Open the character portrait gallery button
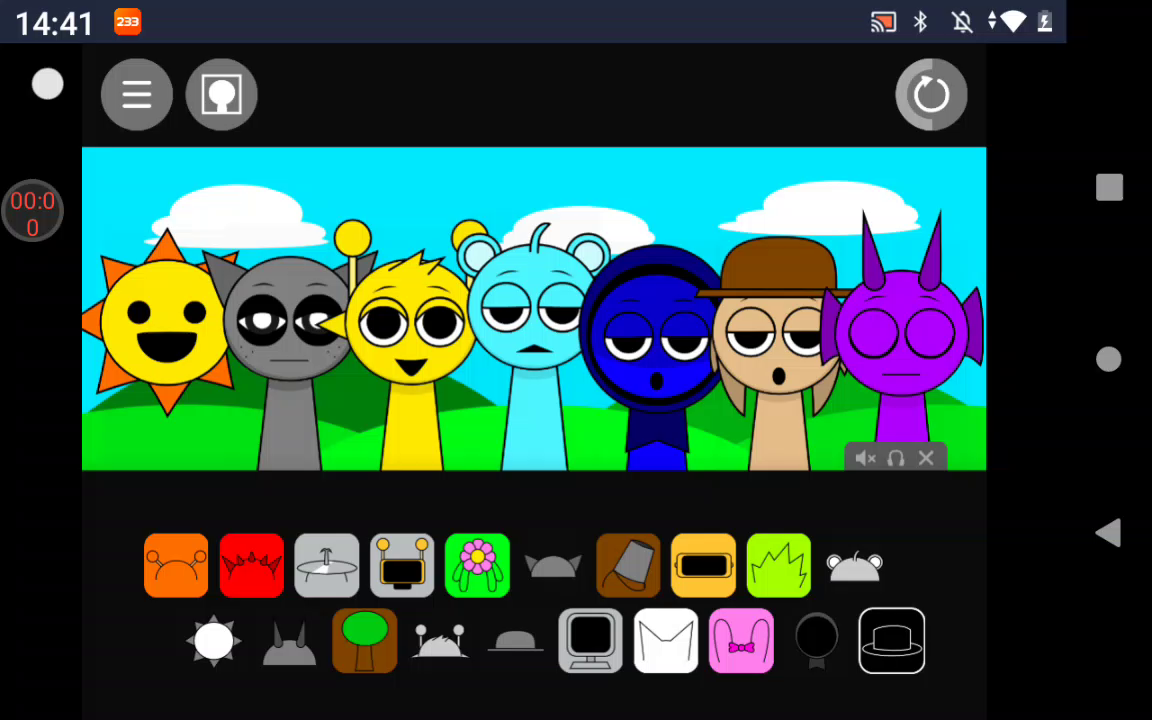Screen dimensions: 1152x720 pyautogui.click(x=221, y=95)
